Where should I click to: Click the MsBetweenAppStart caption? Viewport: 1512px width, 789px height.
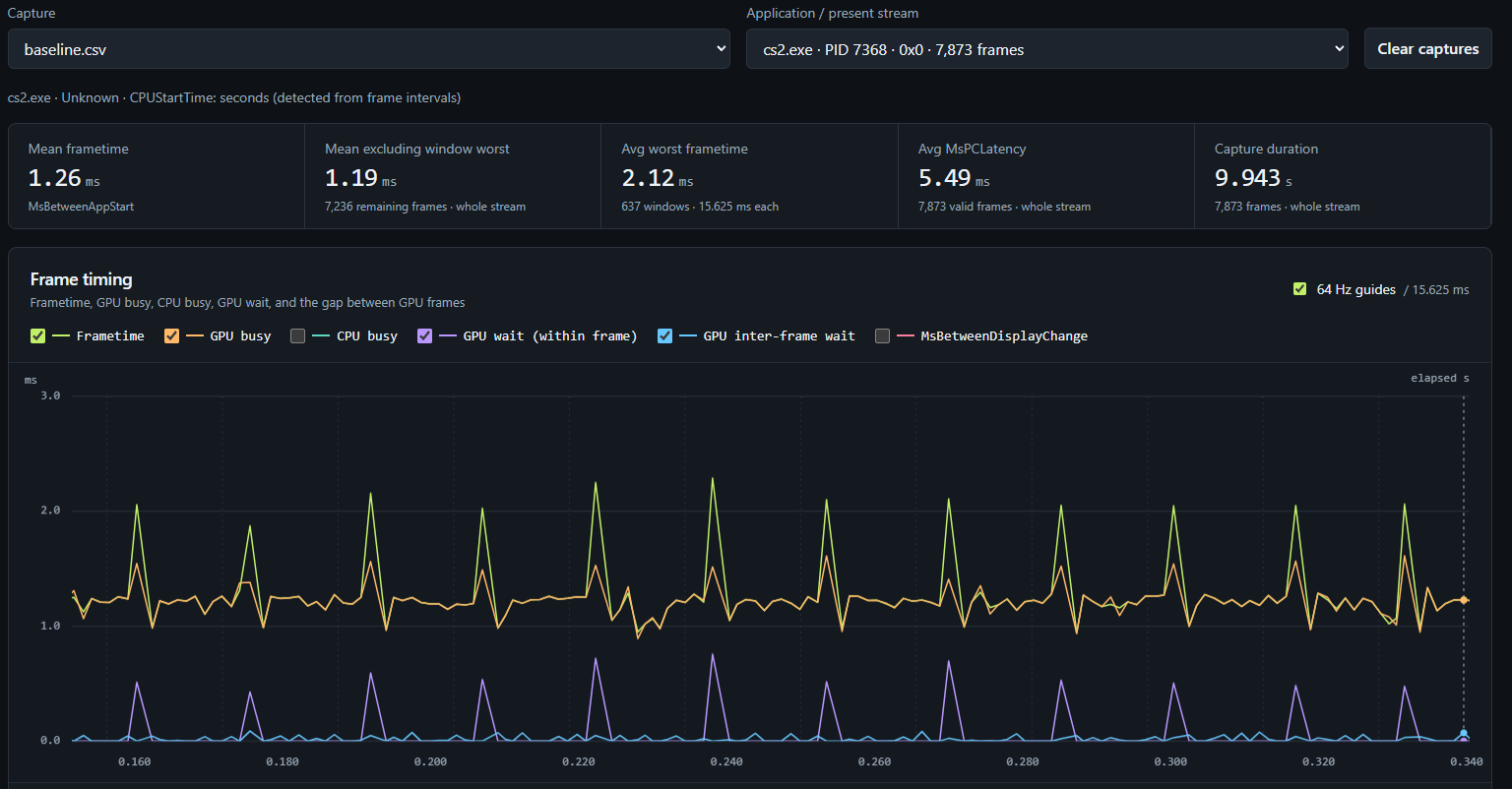click(x=81, y=207)
